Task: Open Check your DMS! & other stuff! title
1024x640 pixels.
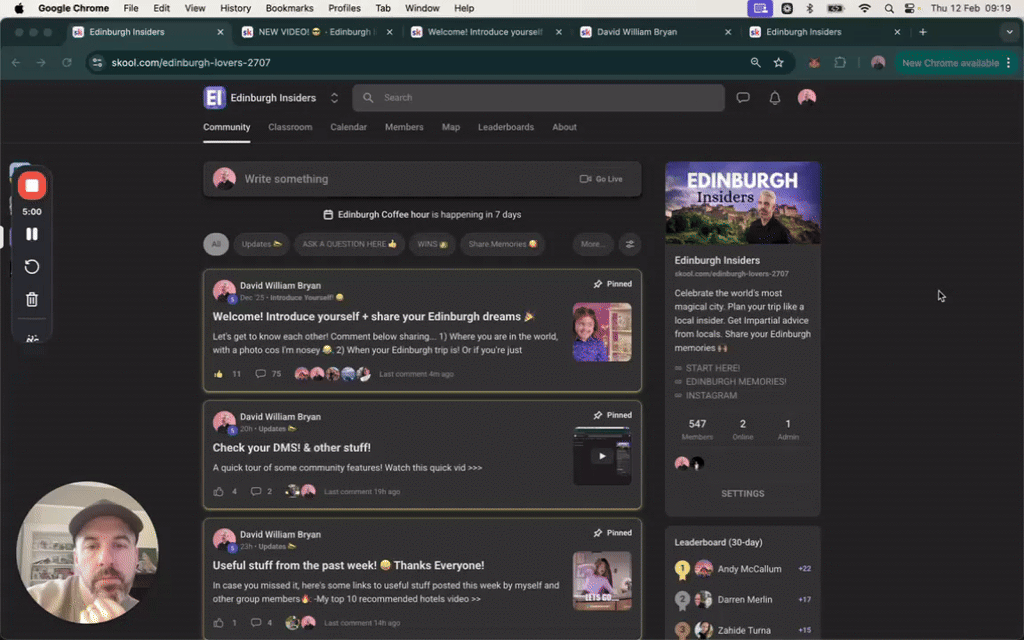Action: coord(291,448)
